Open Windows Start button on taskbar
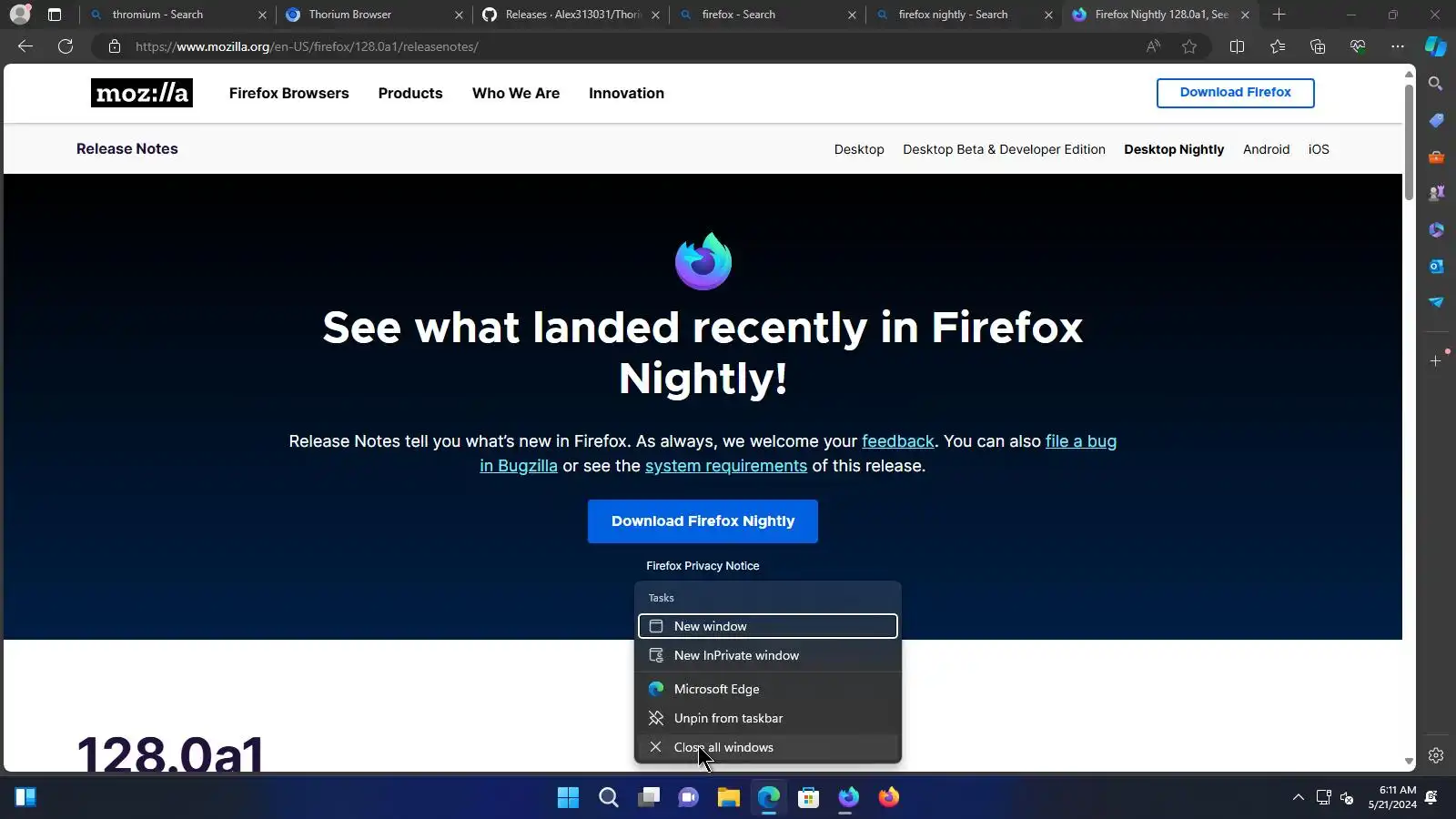This screenshot has height=819, width=1456. coord(568,797)
